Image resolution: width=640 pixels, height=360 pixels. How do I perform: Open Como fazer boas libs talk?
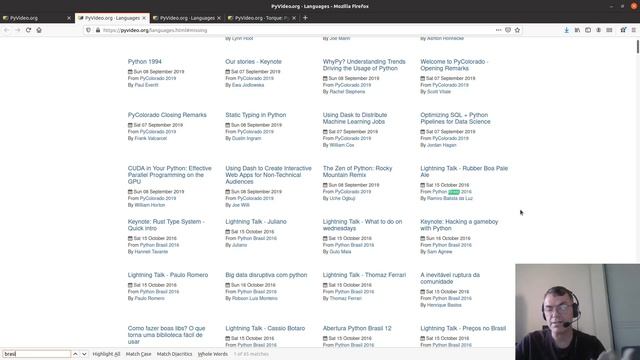(167, 335)
